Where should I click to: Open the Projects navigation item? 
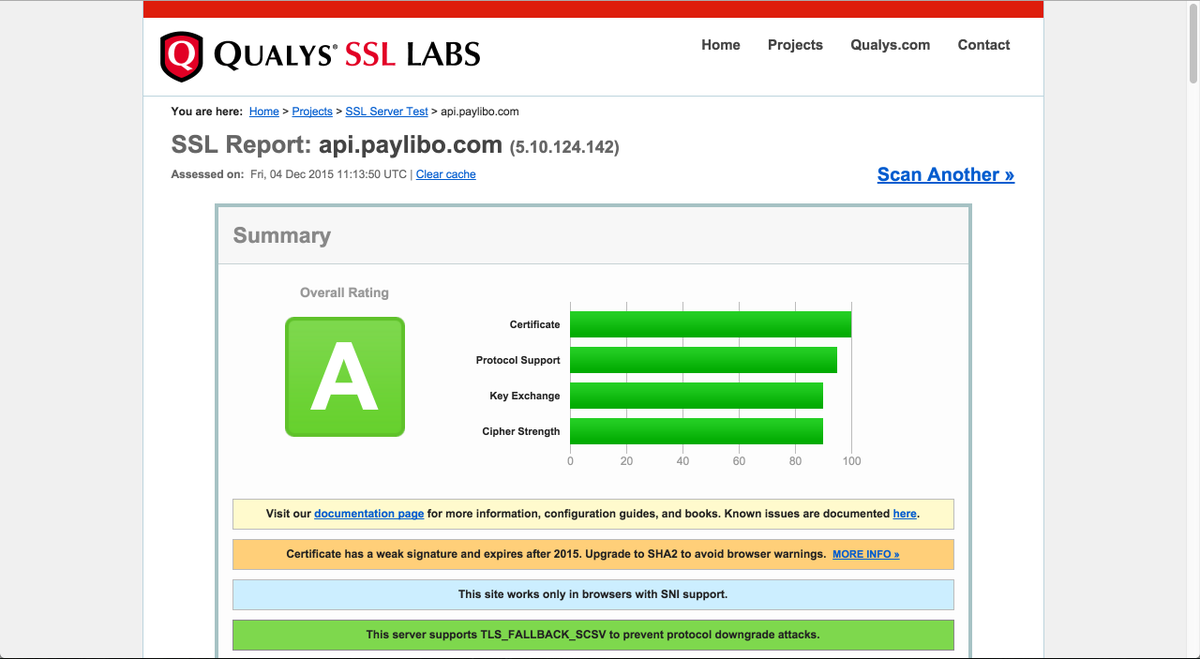pyautogui.click(x=795, y=45)
